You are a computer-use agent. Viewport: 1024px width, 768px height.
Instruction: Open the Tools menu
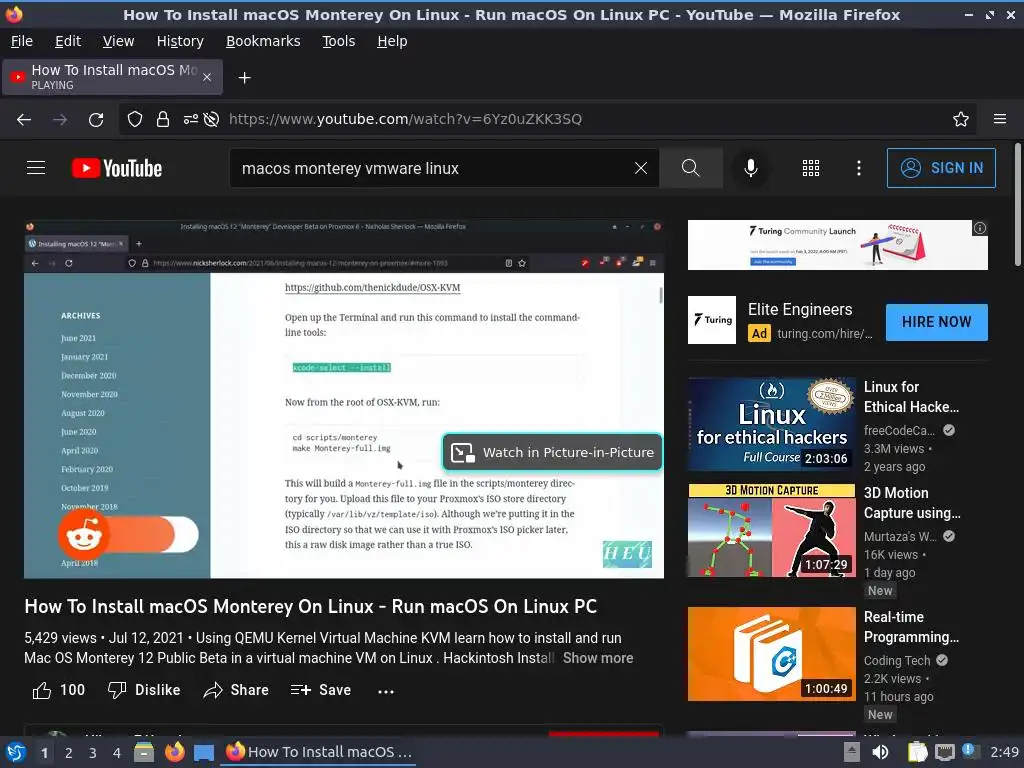coord(338,41)
